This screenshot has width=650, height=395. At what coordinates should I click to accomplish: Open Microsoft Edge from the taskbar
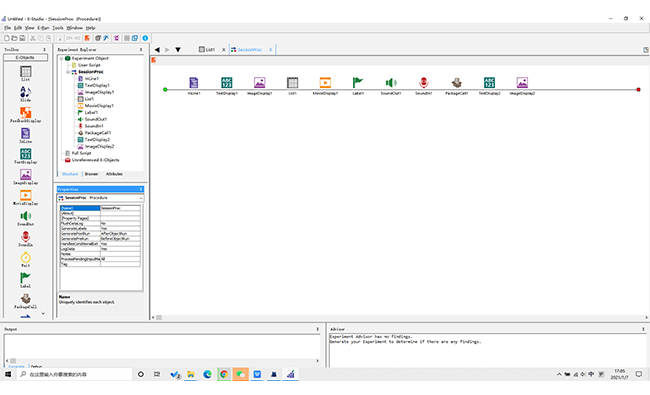[207, 374]
